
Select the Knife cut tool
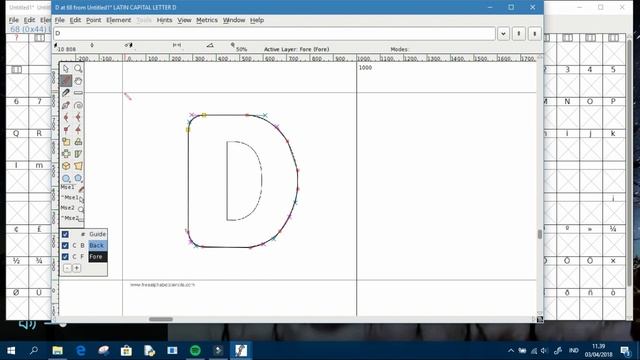coord(66,93)
